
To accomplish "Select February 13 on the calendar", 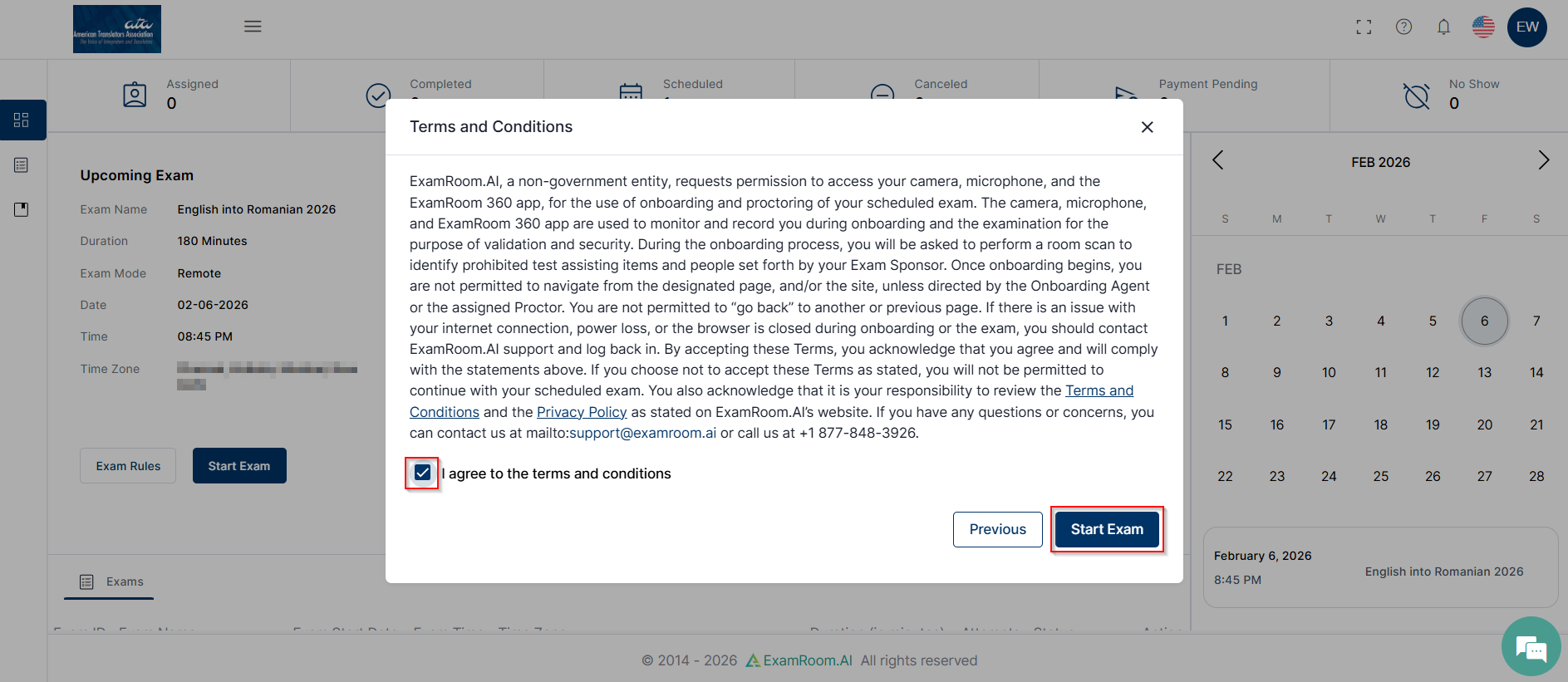I will click(1484, 372).
